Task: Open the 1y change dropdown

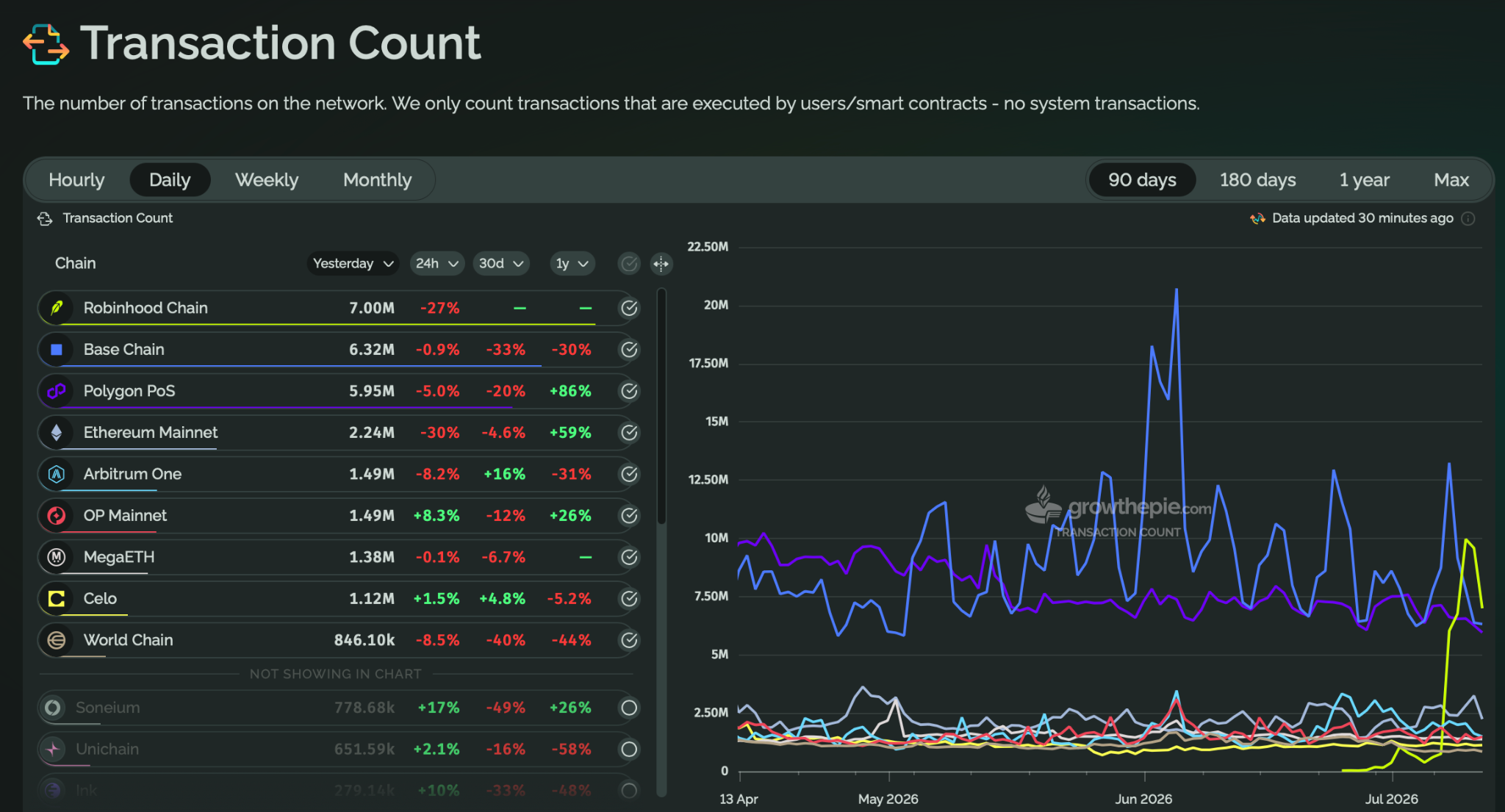Action: pyautogui.click(x=572, y=263)
